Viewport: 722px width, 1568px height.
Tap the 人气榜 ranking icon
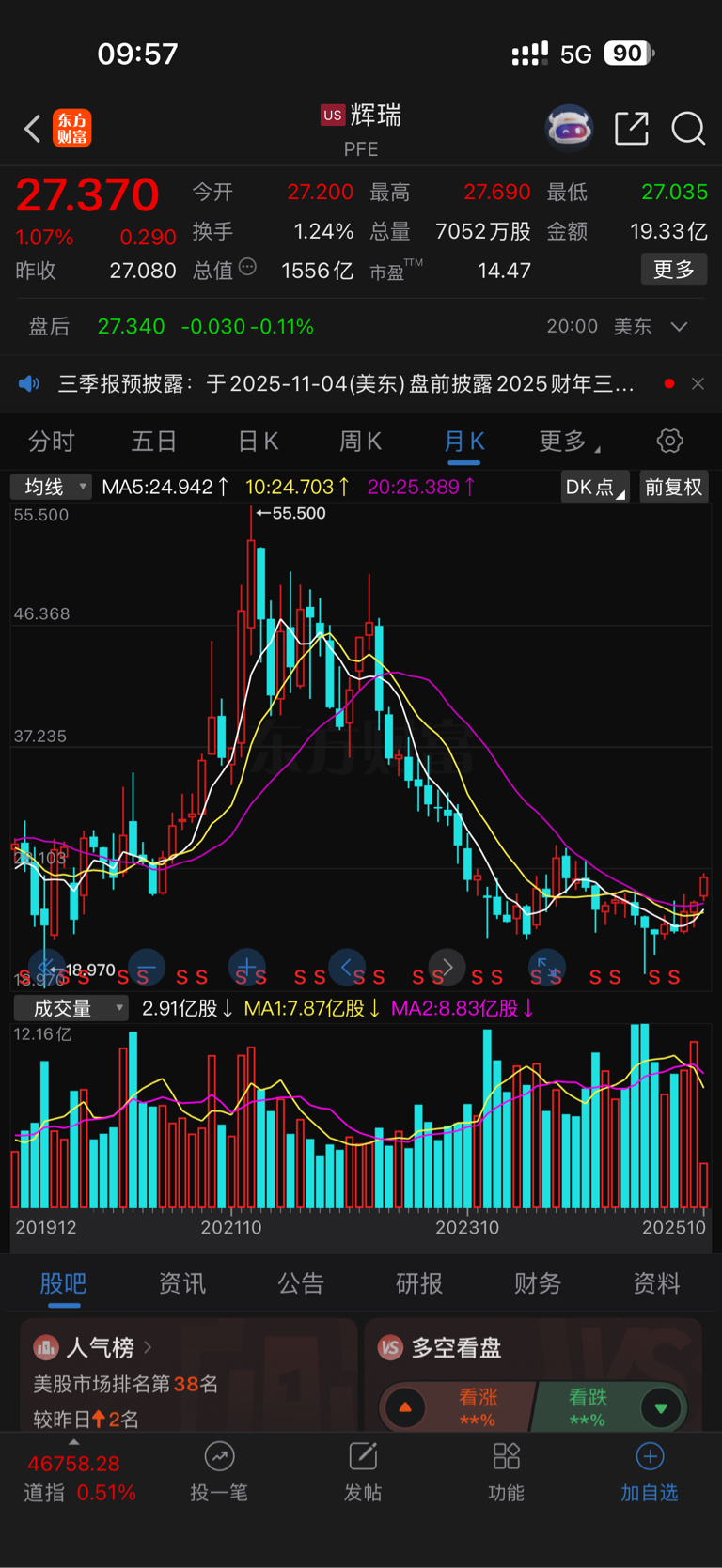point(46,1348)
